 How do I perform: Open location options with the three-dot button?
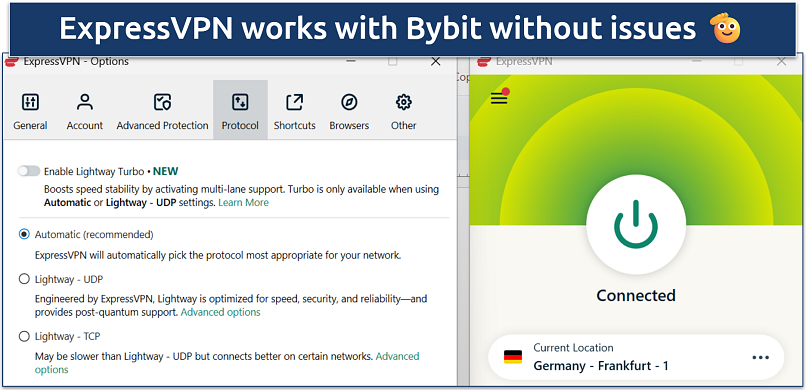point(760,358)
